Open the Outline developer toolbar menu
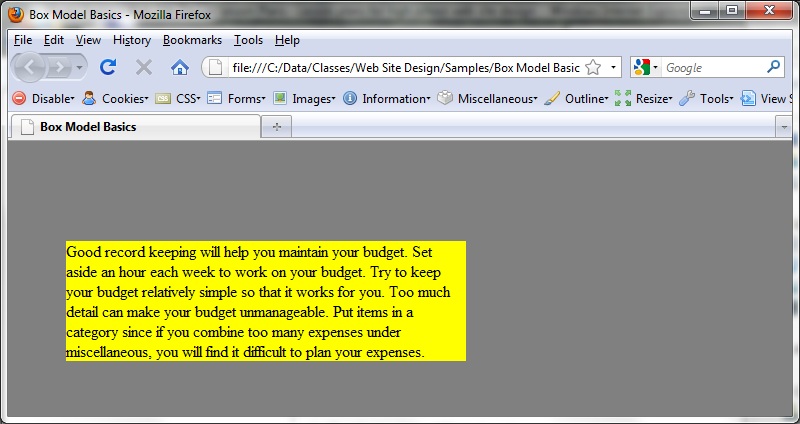Image resolution: width=800 pixels, height=424 pixels. (586, 98)
